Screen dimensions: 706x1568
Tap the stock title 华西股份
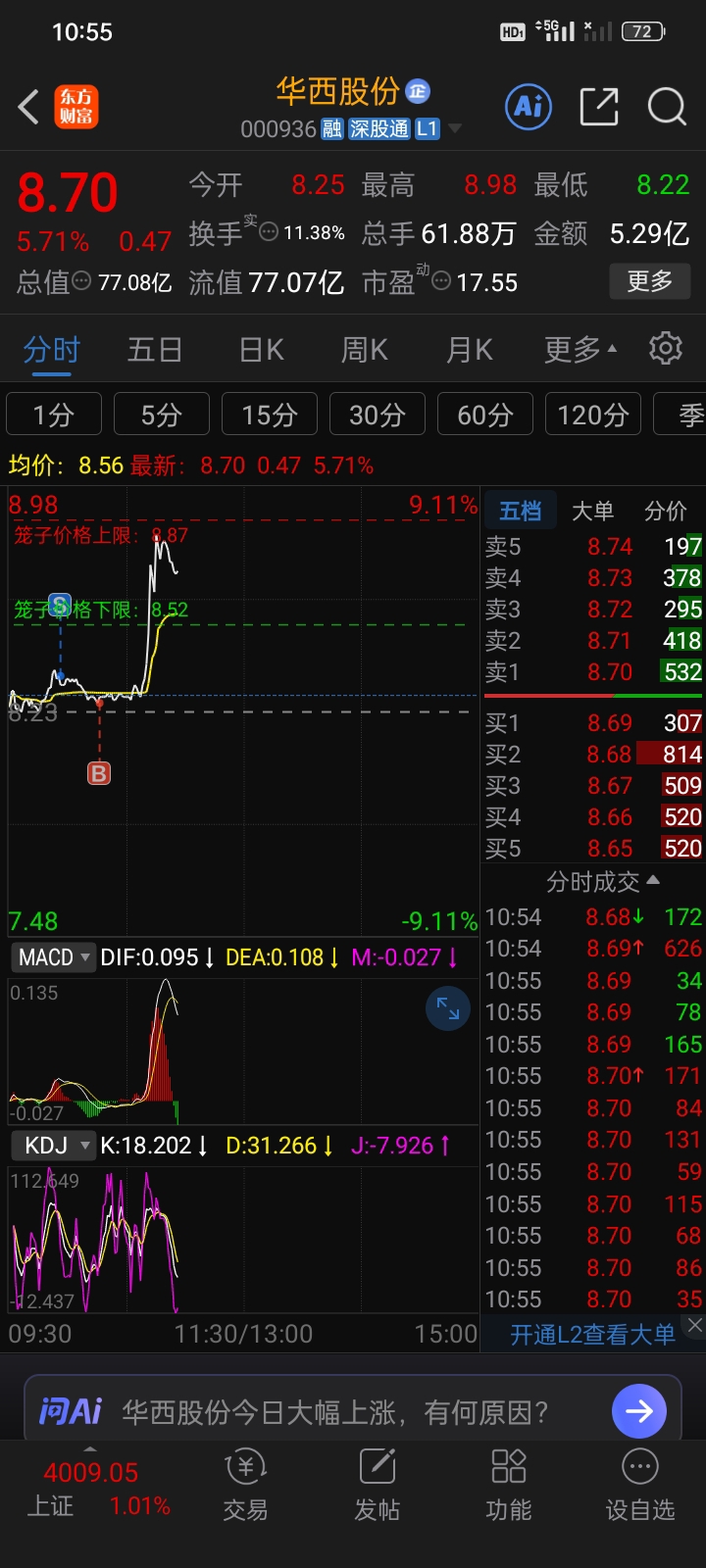click(337, 91)
